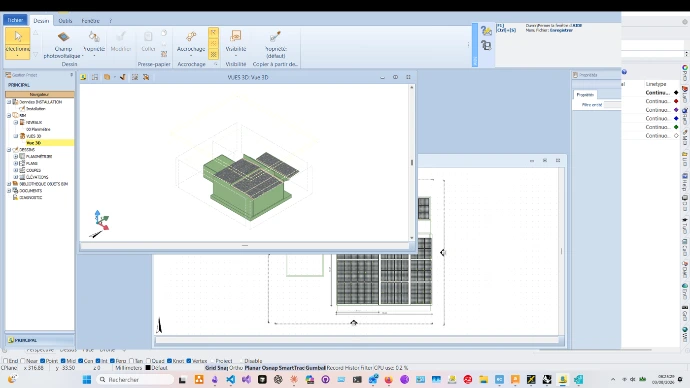
Task: Click black Default layer color swatch
Action: point(148,368)
